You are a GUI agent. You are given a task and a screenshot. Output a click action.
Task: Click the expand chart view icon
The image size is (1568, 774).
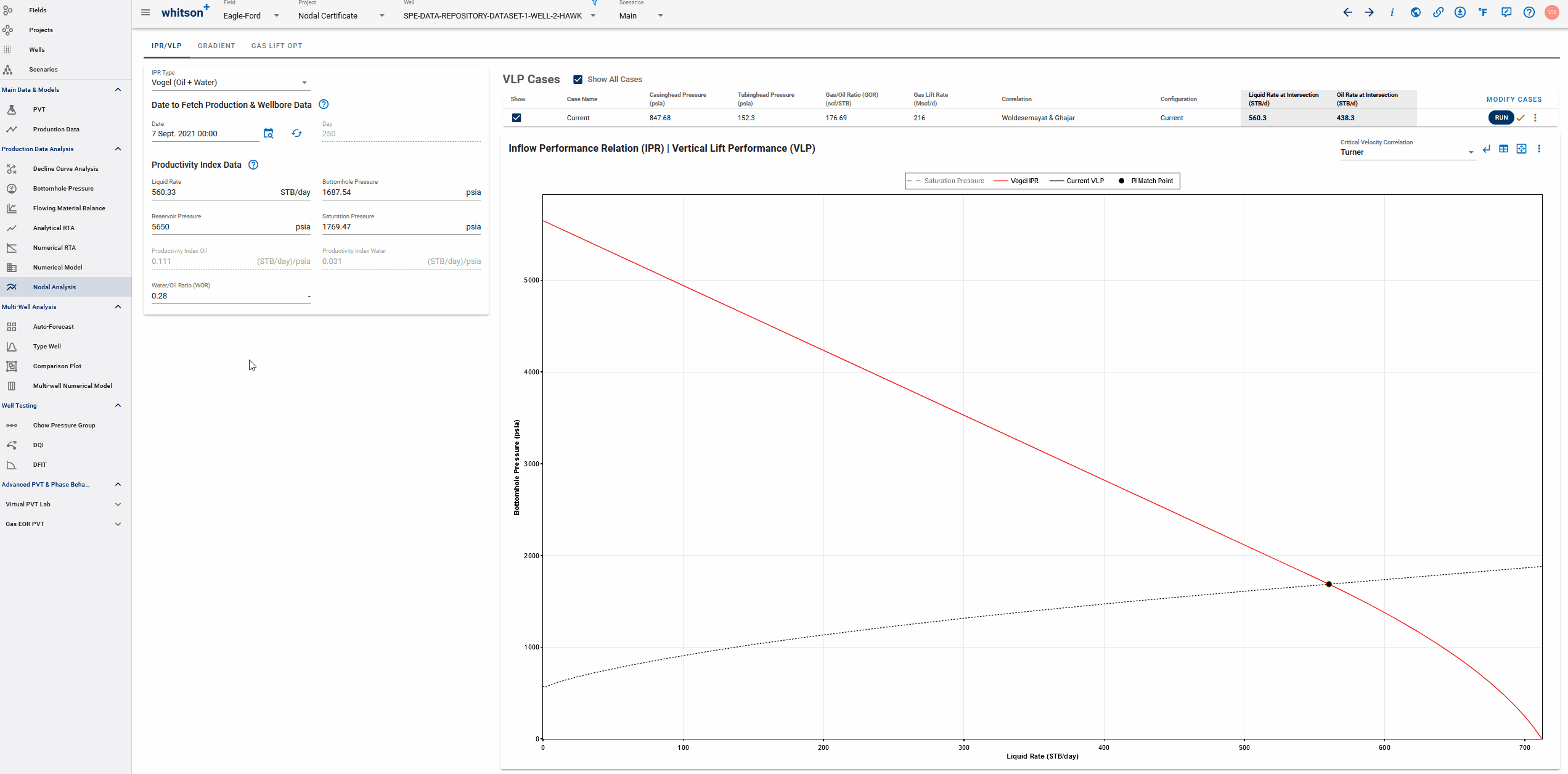pos(1522,149)
